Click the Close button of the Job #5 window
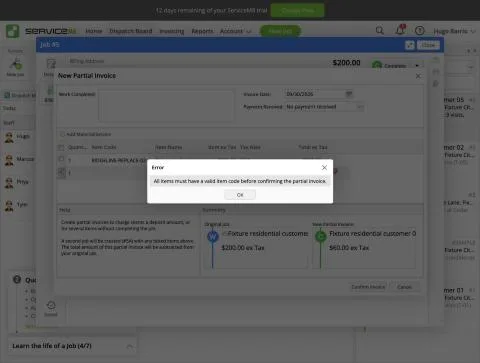Screen dimensions: 480x363 tap(428, 45)
